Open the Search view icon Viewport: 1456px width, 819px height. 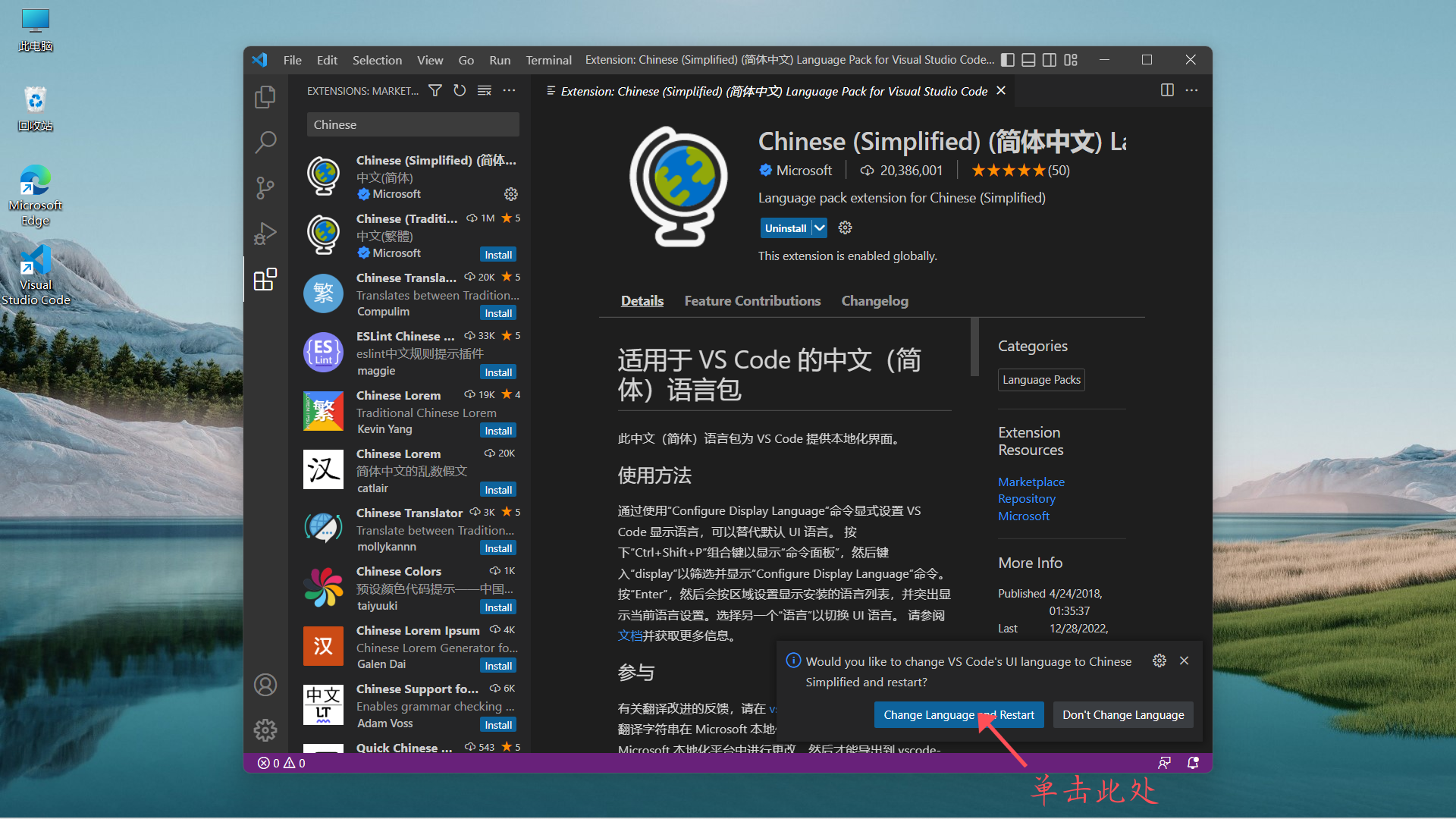coord(265,142)
